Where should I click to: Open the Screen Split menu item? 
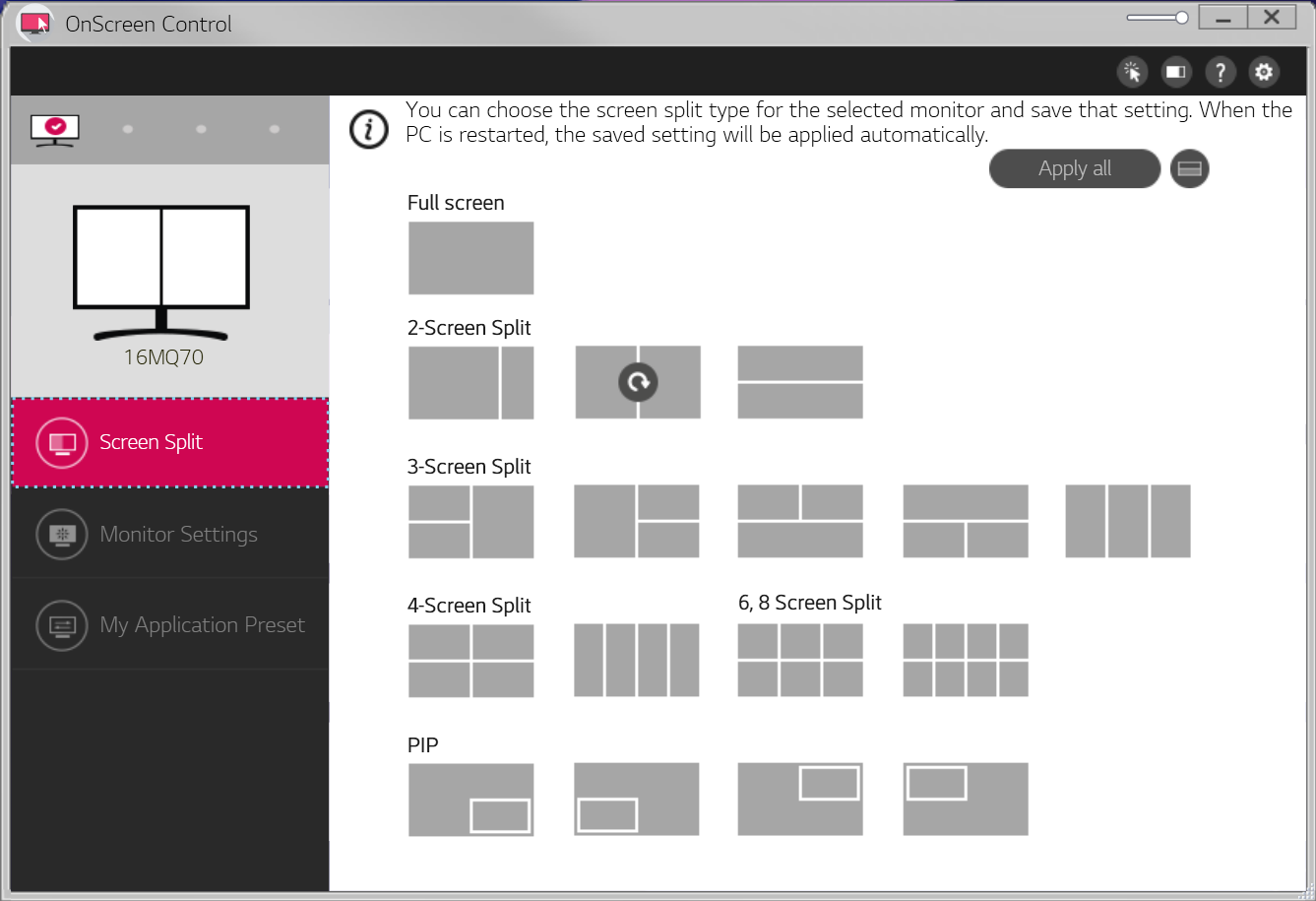pos(169,443)
